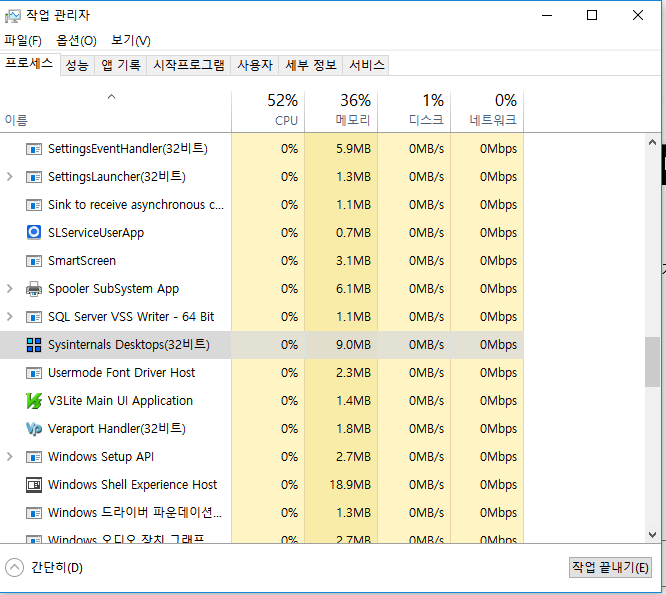Switch to the 성능 tab
The width and height of the screenshot is (666, 595).
point(76,65)
